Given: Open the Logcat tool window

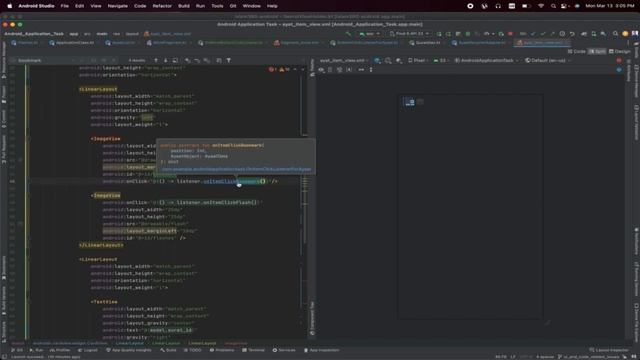Looking at the screenshot, I should (x=88, y=350).
